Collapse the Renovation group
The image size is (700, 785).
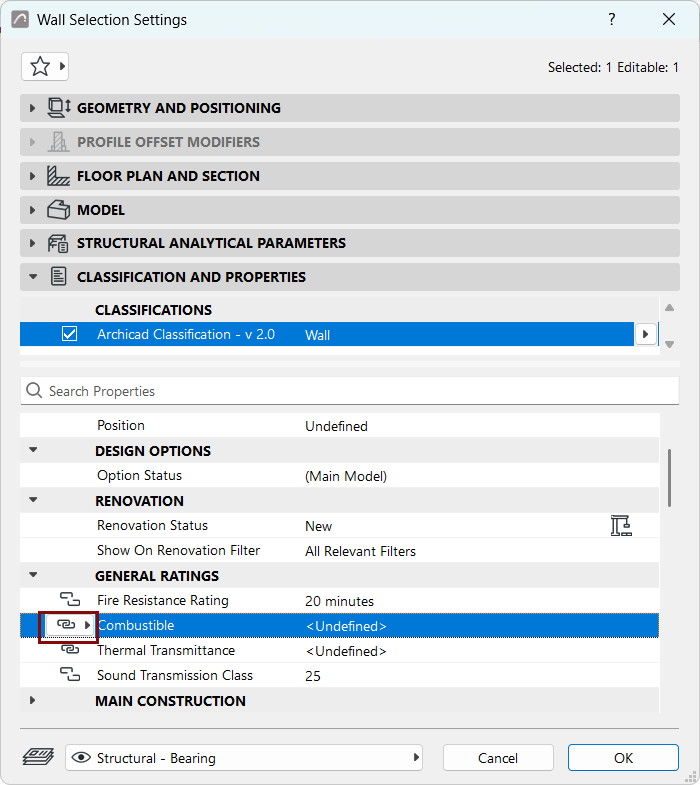click(x=33, y=500)
